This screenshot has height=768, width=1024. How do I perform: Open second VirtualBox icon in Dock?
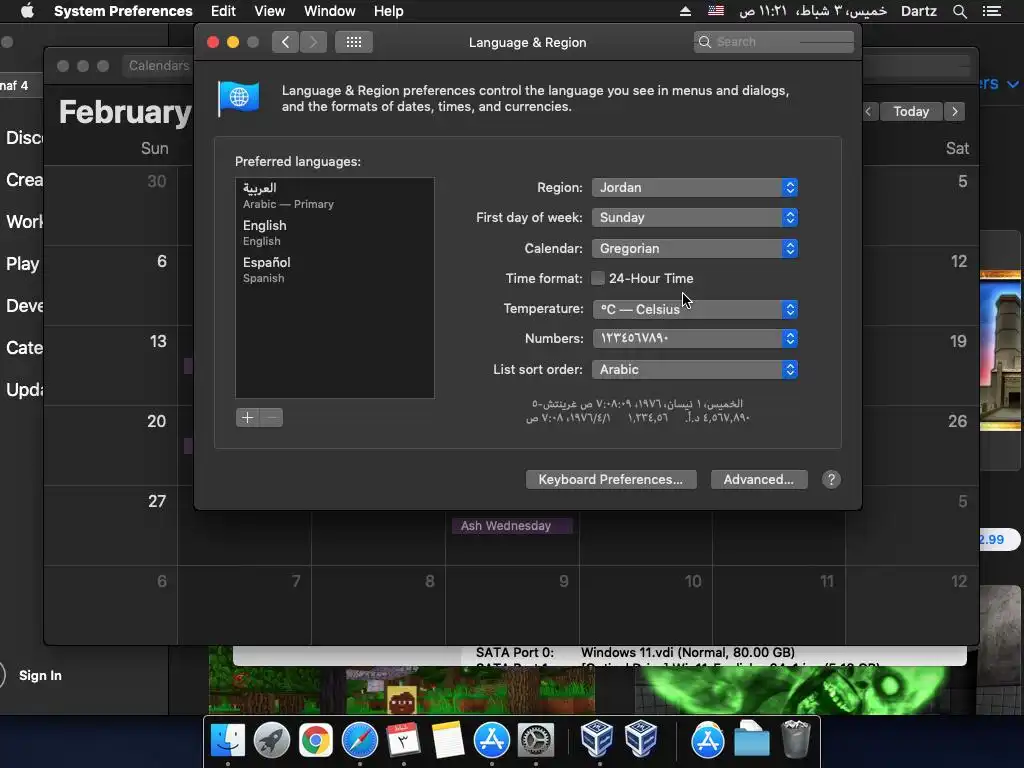click(641, 739)
